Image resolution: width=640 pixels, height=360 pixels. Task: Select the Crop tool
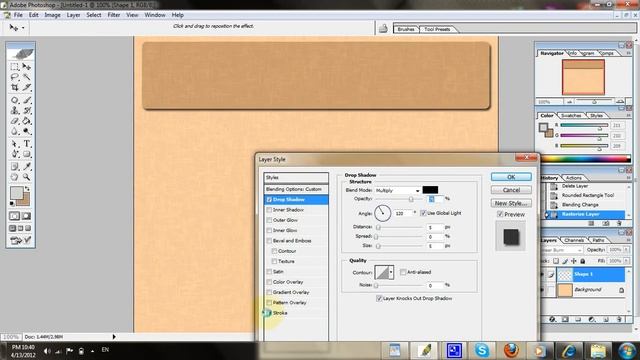coord(15,87)
